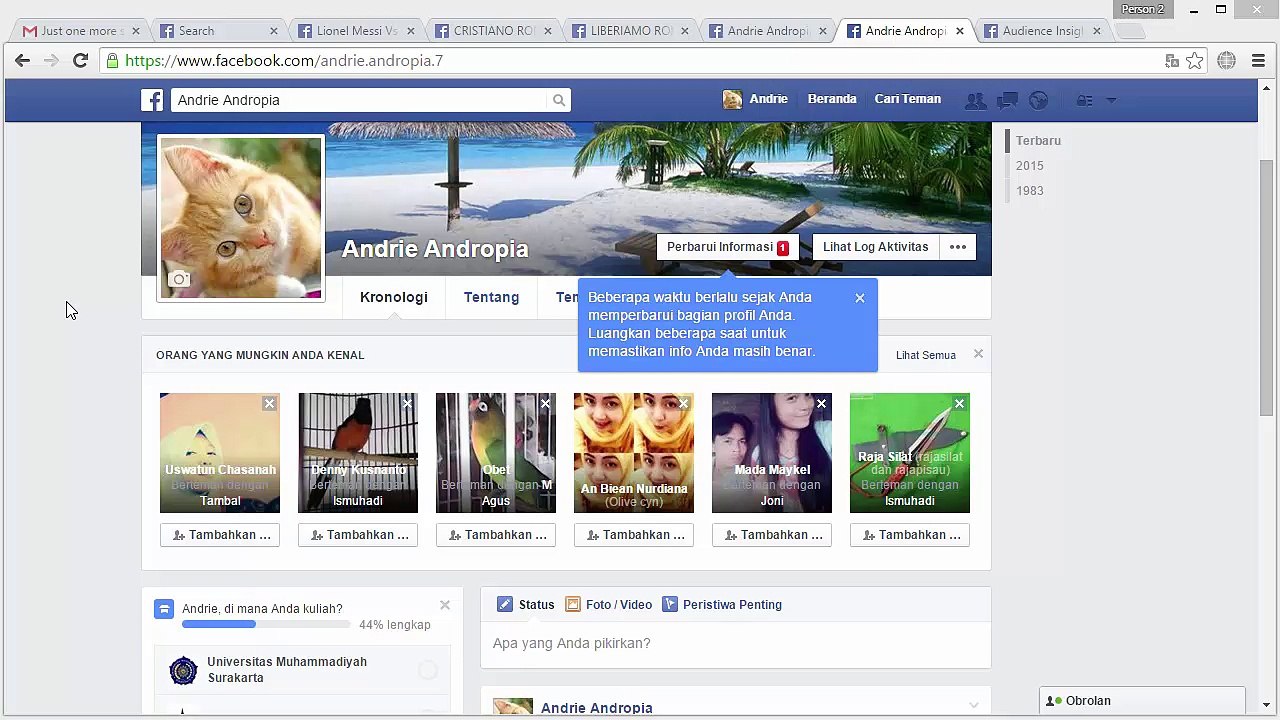The image size is (1280, 720).
Task: Click page vertical scrollbar thumb
Action: tap(1267, 288)
